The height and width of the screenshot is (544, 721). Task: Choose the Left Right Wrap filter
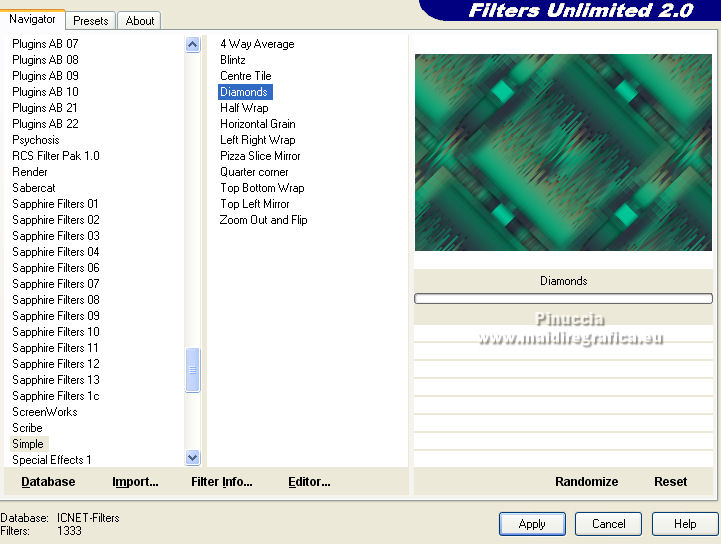(x=258, y=140)
